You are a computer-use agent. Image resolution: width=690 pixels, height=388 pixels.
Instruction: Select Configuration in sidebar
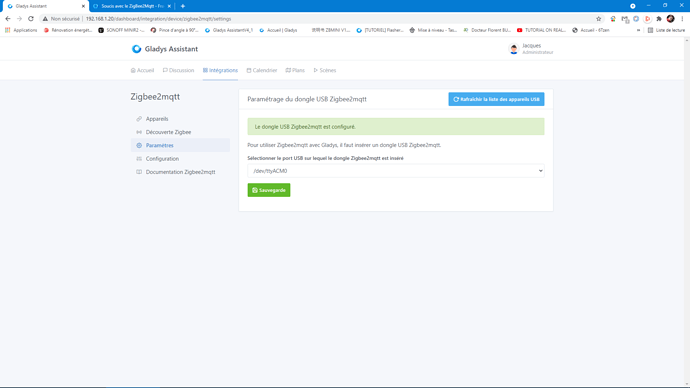coord(180,159)
